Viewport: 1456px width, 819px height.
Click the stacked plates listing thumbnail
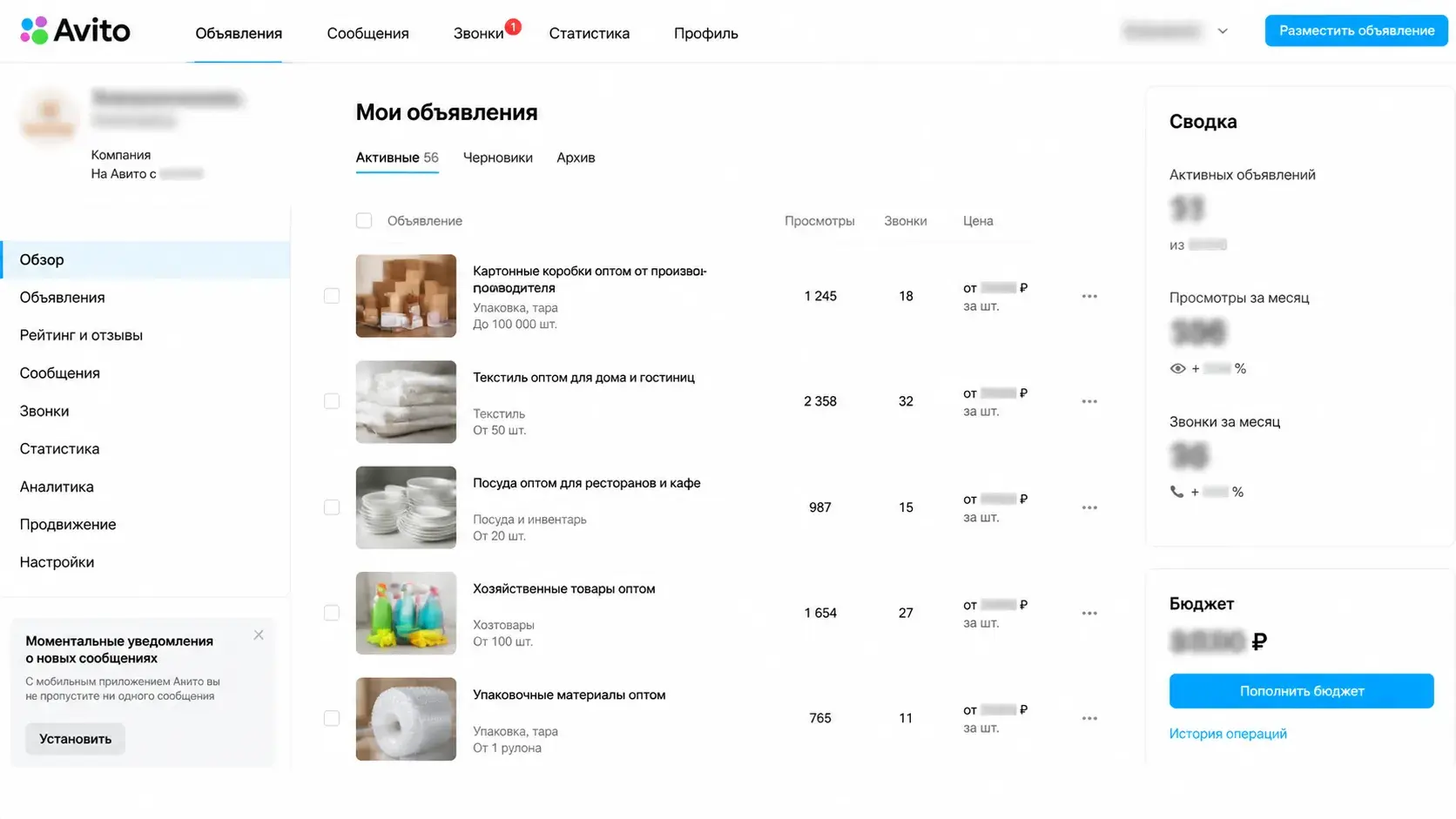point(406,507)
